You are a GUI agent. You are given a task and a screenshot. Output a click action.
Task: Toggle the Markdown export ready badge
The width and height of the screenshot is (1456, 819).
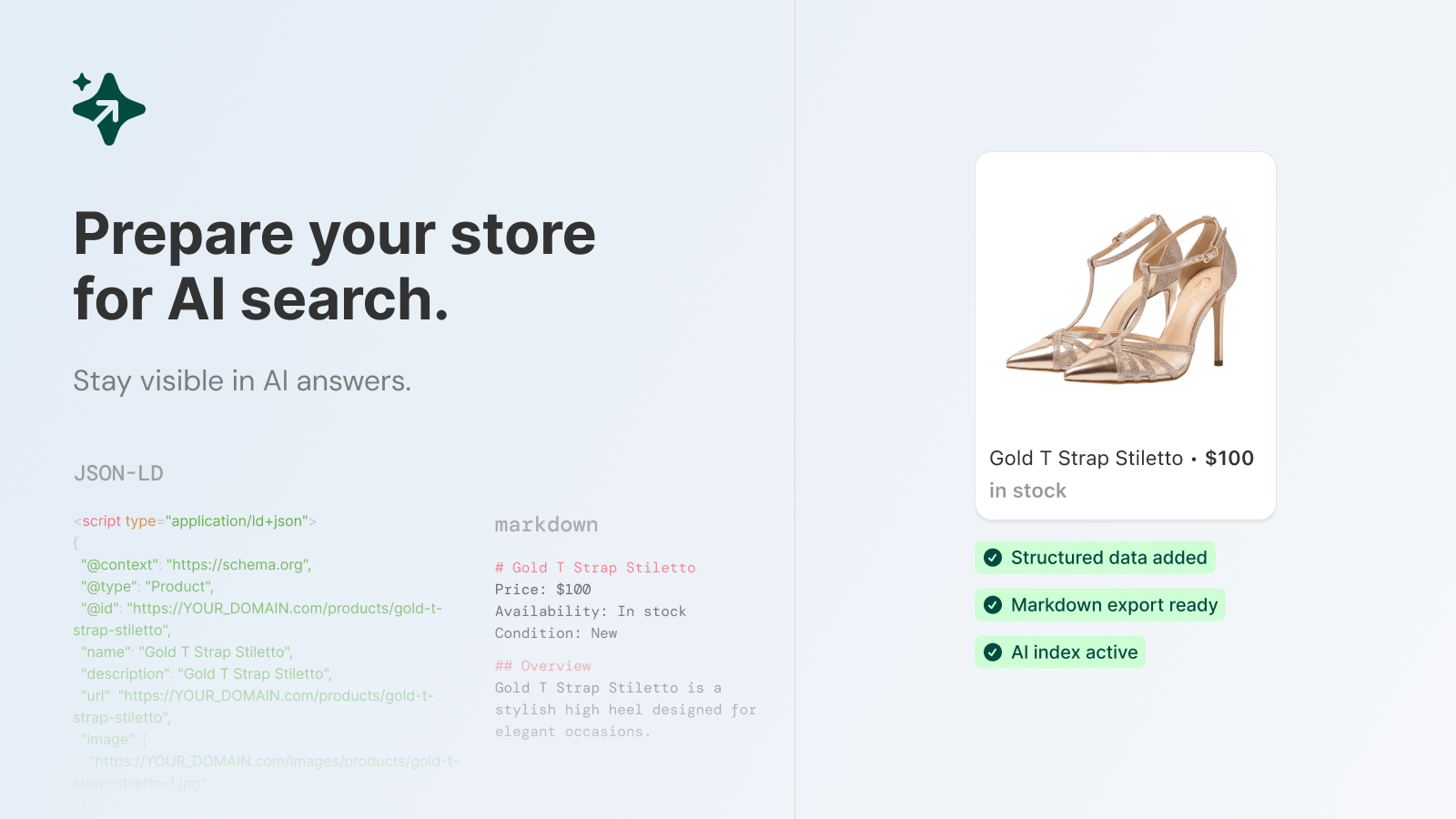(x=1099, y=604)
